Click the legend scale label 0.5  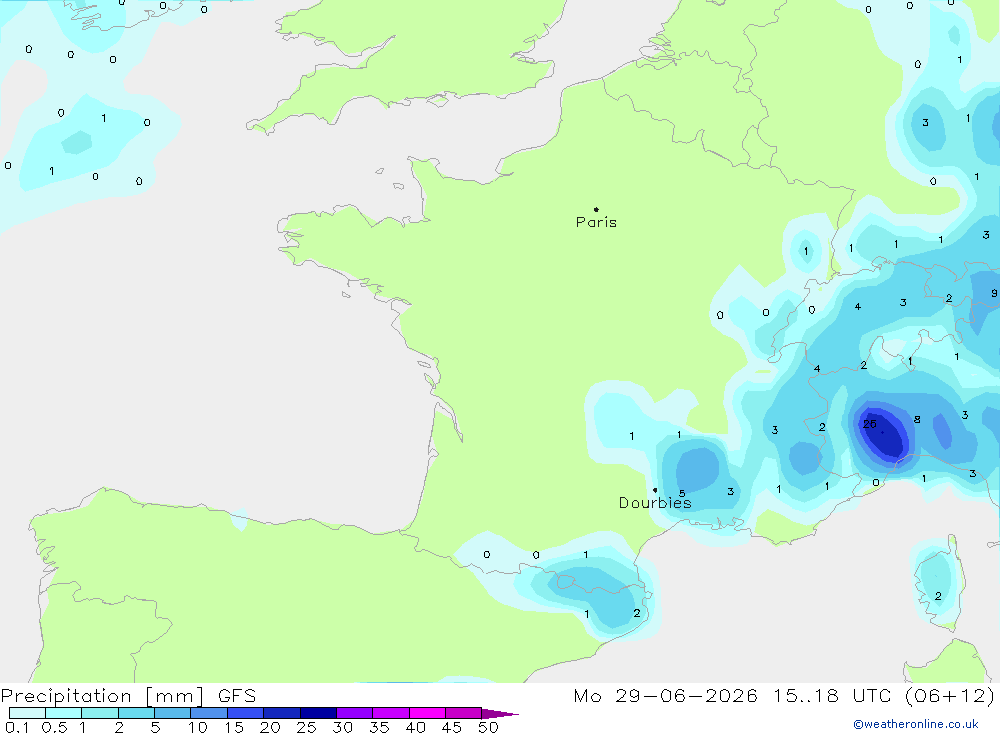pyautogui.click(x=54, y=727)
